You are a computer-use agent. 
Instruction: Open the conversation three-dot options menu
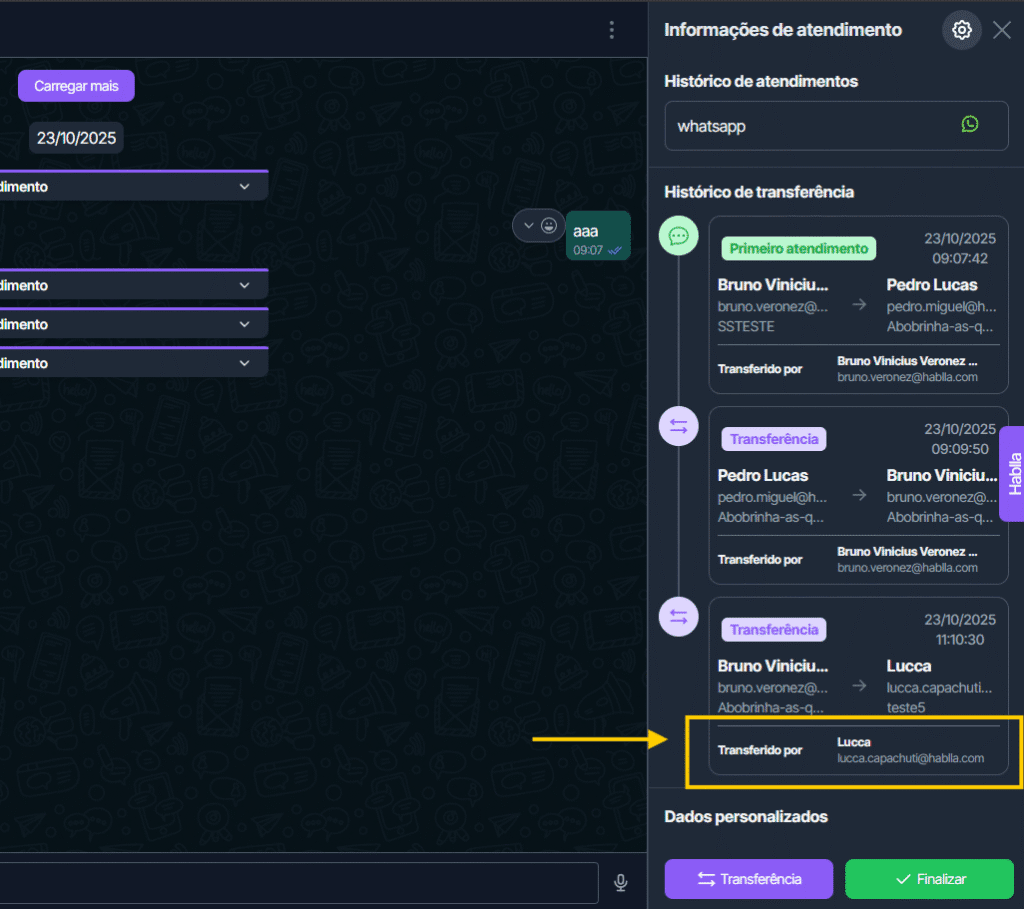coord(612,30)
